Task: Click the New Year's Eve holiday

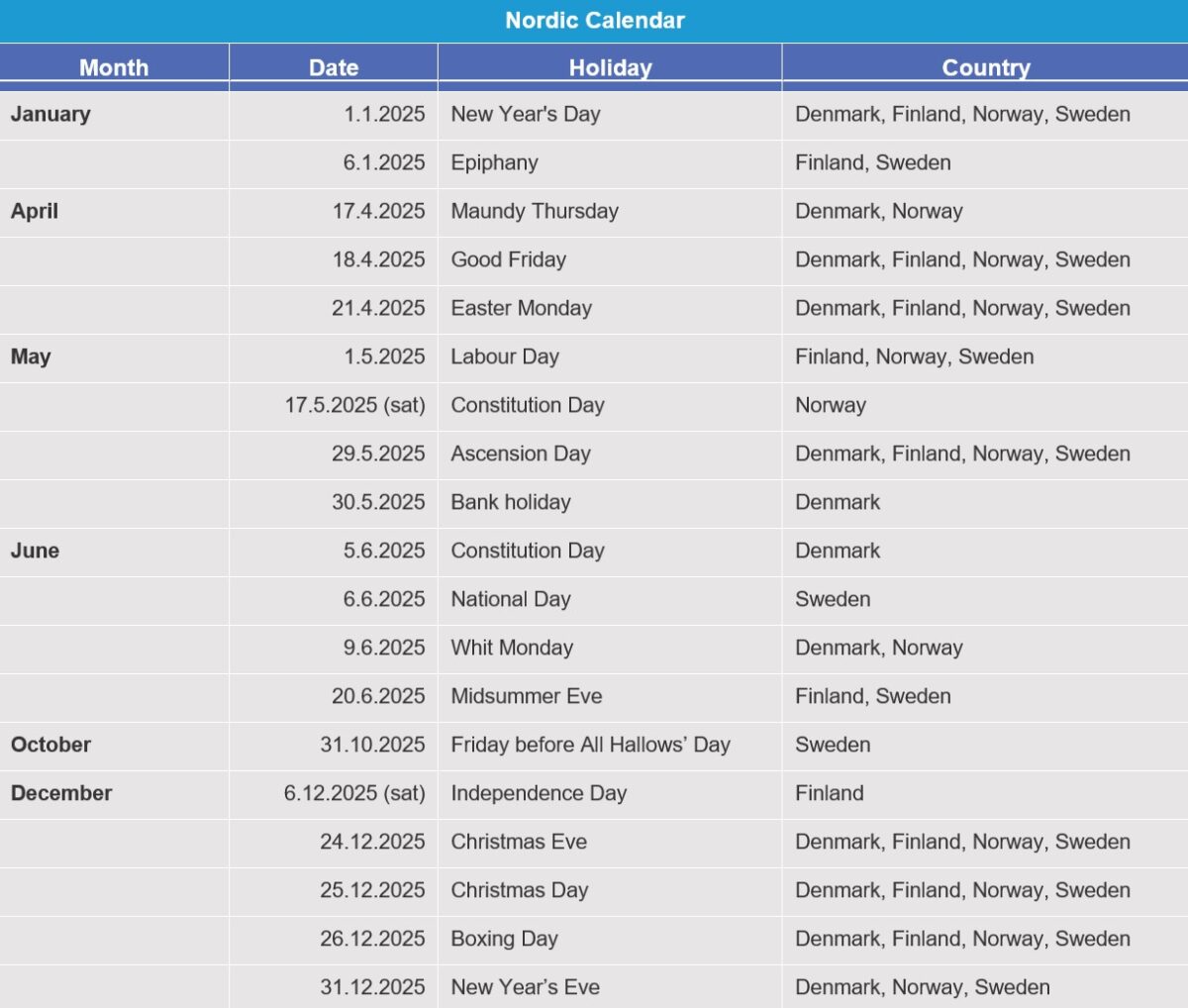Action: point(526,987)
